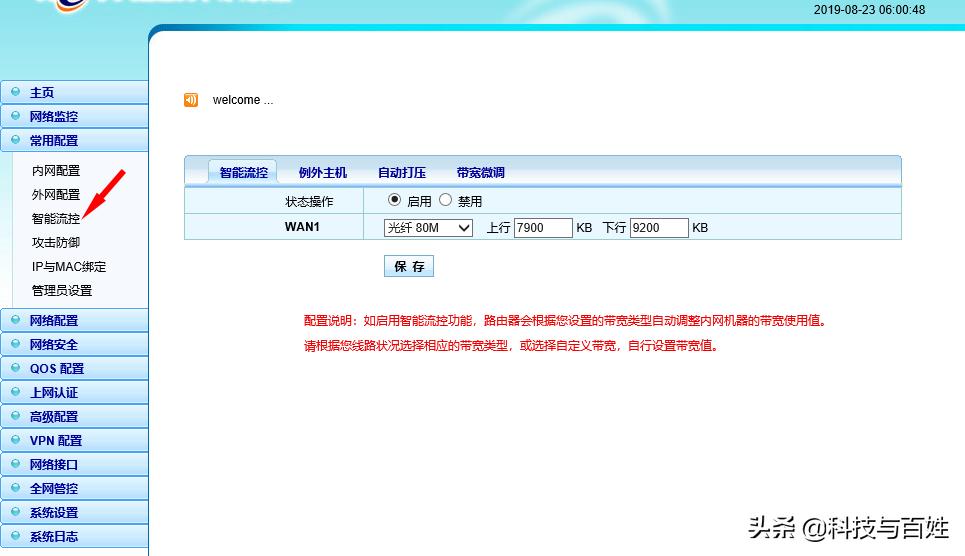Viewport: 965px width, 556px height.
Task: Click the WAN1 row label
Action: click(x=302, y=227)
